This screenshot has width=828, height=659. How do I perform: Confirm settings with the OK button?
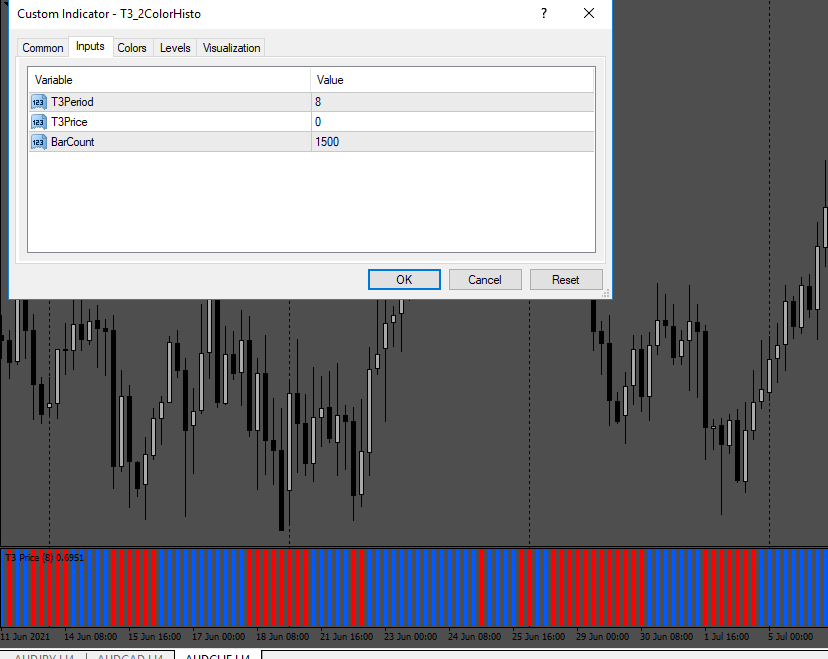click(404, 279)
